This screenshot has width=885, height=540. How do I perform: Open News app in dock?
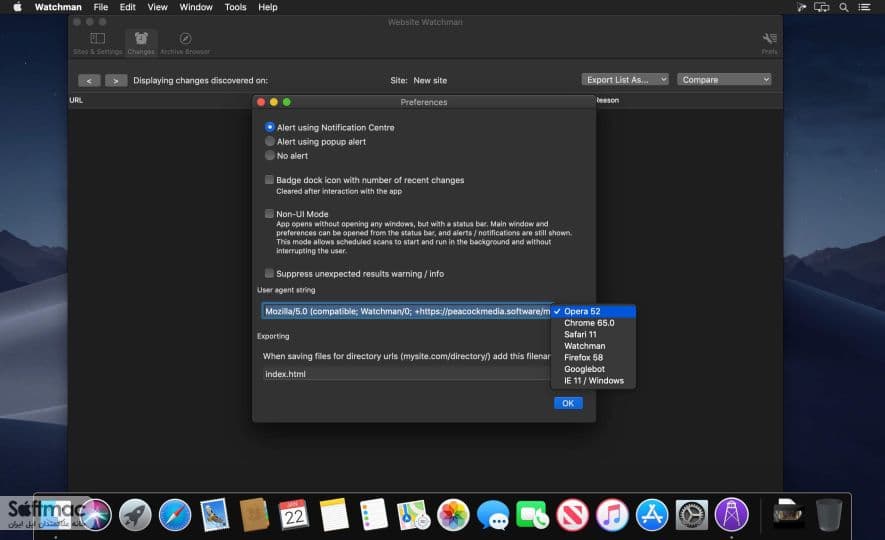tap(572, 515)
